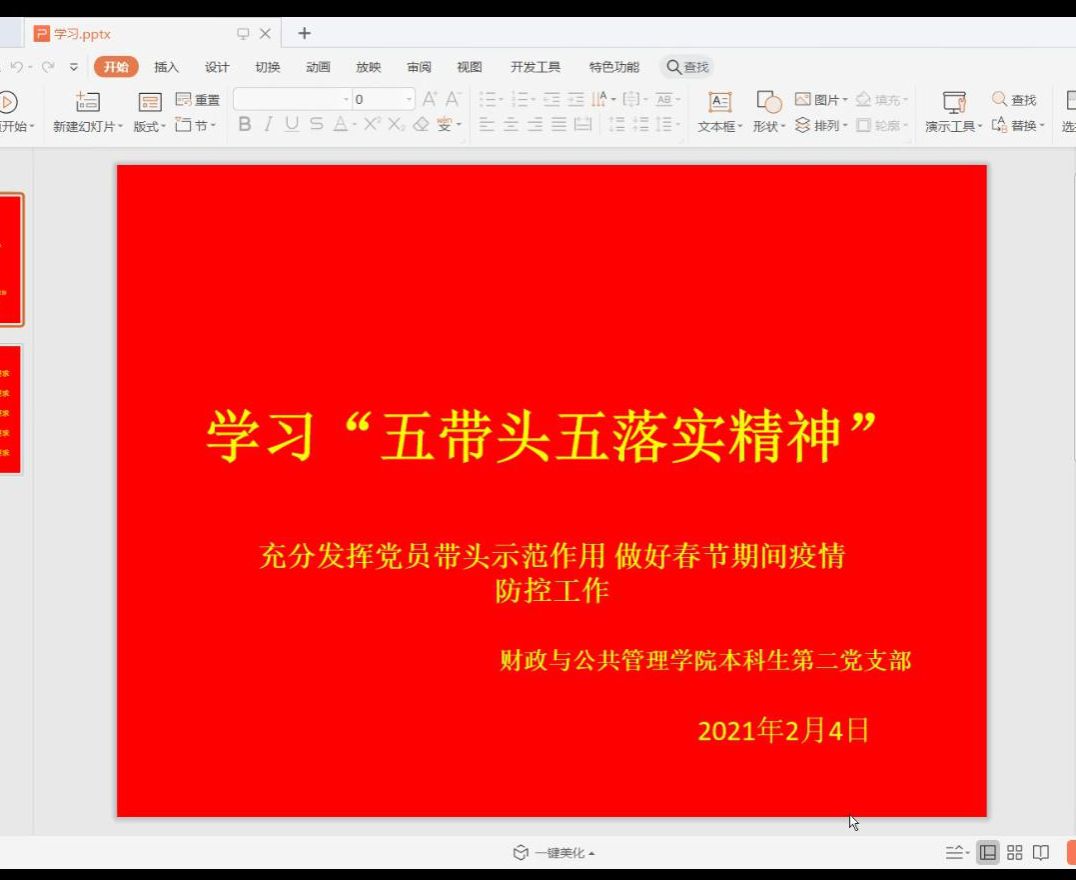The width and height of the screenshot is (1076, 880).
Task: Click the 新建幻灯片 (new slide) icon
Action: click(87, 102)
